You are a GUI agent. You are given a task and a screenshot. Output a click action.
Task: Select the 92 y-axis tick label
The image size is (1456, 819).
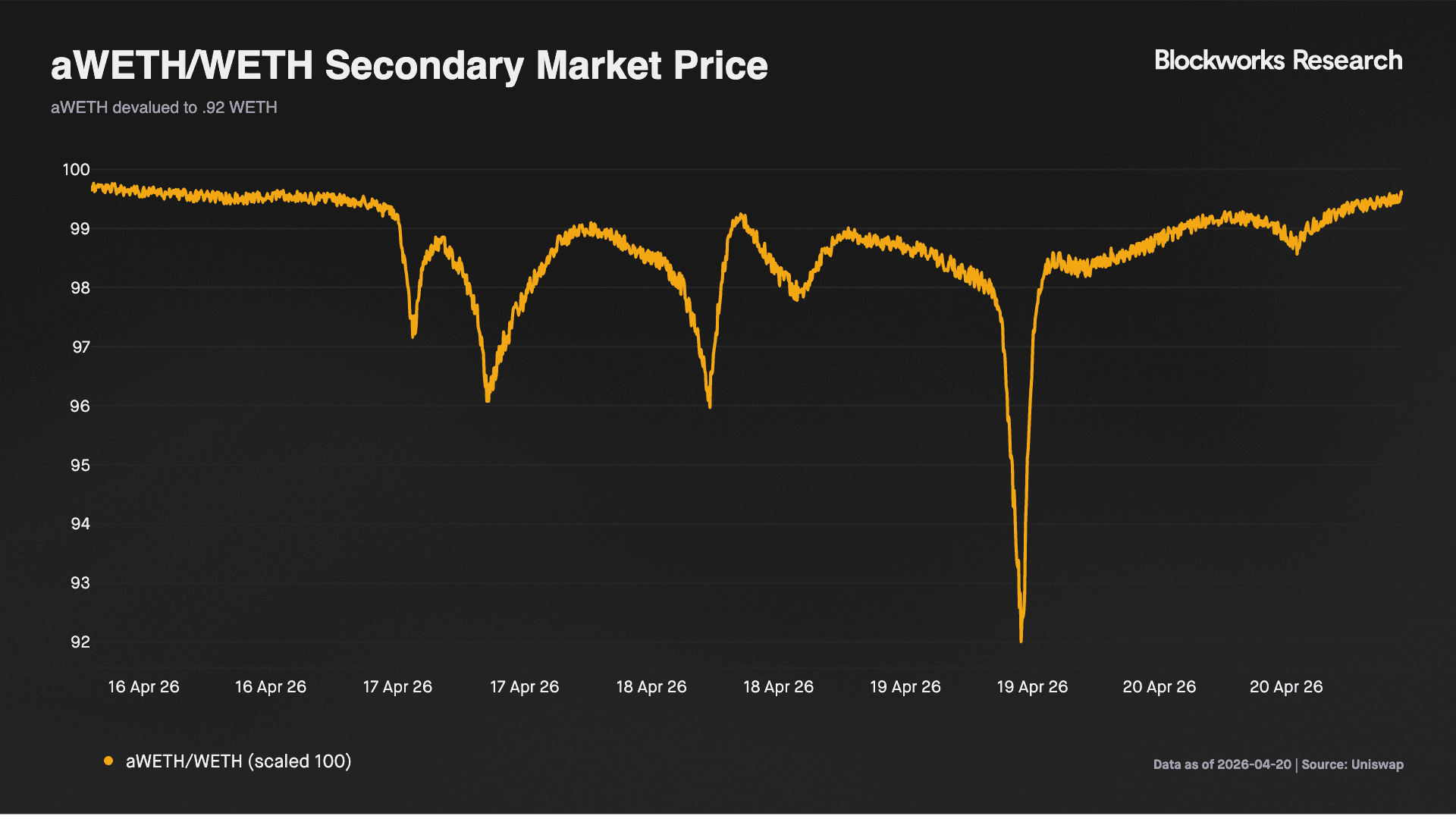(80, 642)
